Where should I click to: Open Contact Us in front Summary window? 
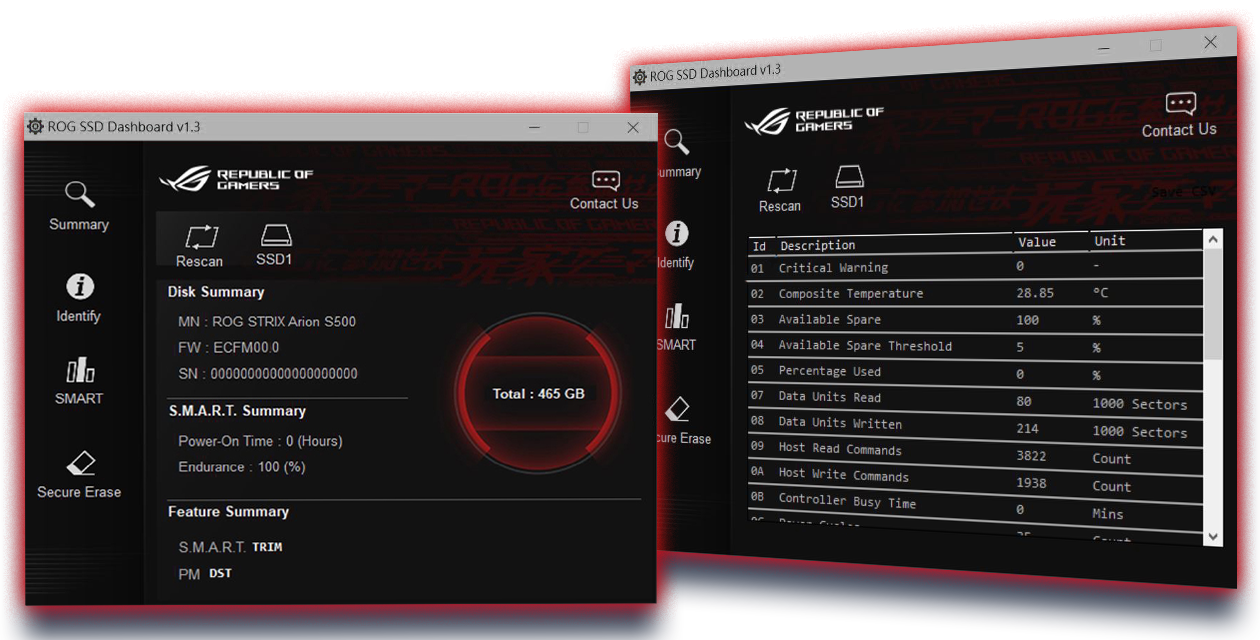(604, 190)
